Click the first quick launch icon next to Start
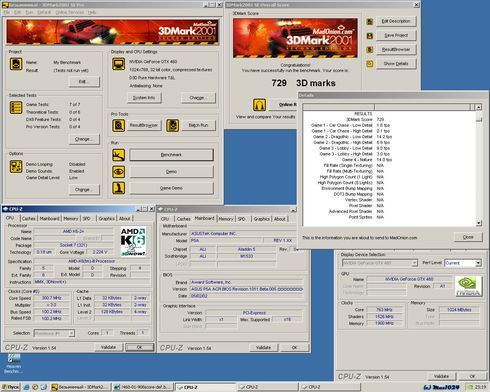 click(x=26, y=387)
